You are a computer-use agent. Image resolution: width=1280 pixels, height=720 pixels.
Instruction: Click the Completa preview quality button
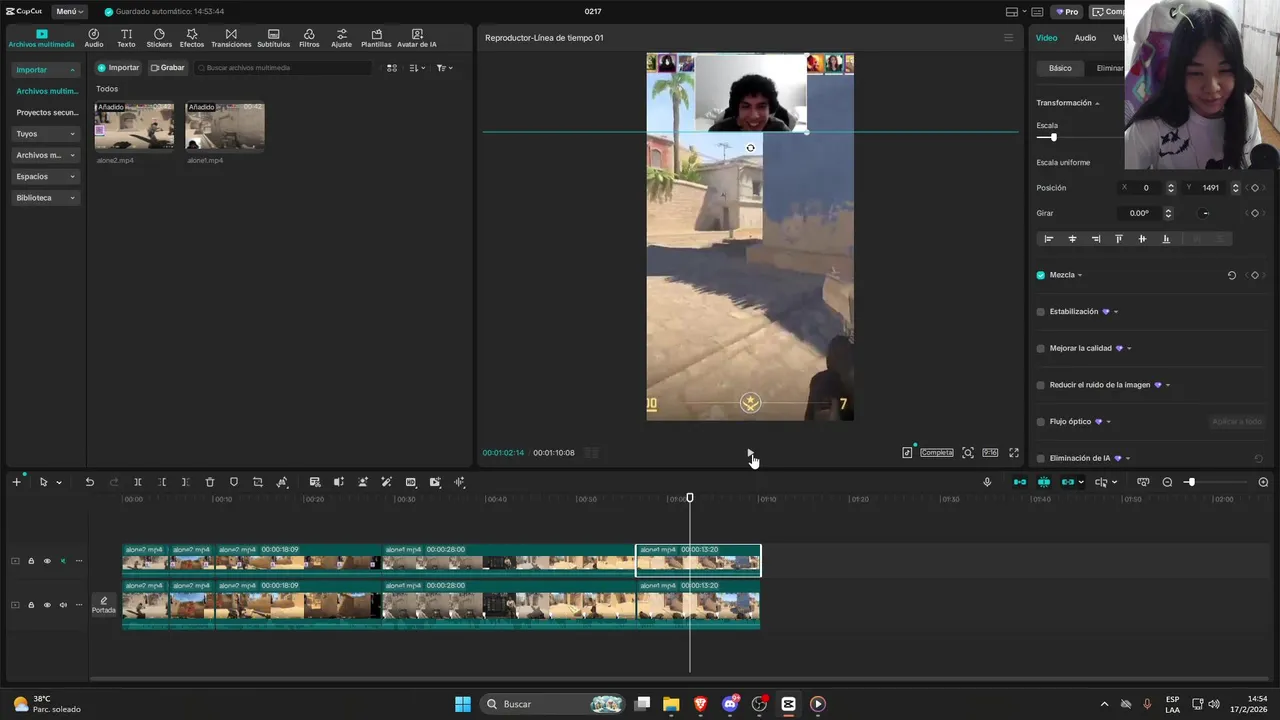(937, 453)
